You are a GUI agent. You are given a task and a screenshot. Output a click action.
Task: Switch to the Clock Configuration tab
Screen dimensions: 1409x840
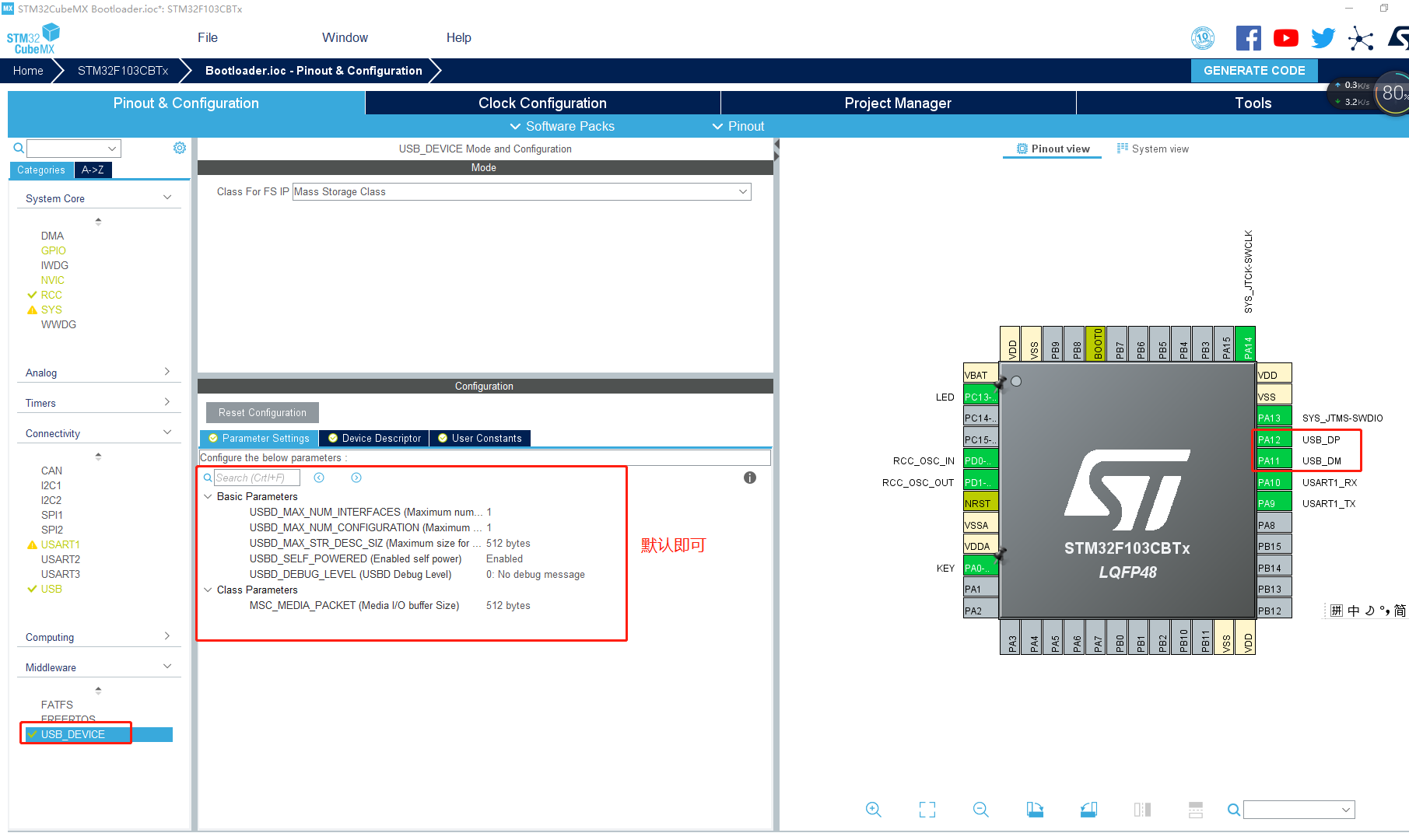click(x=542, y=103)
